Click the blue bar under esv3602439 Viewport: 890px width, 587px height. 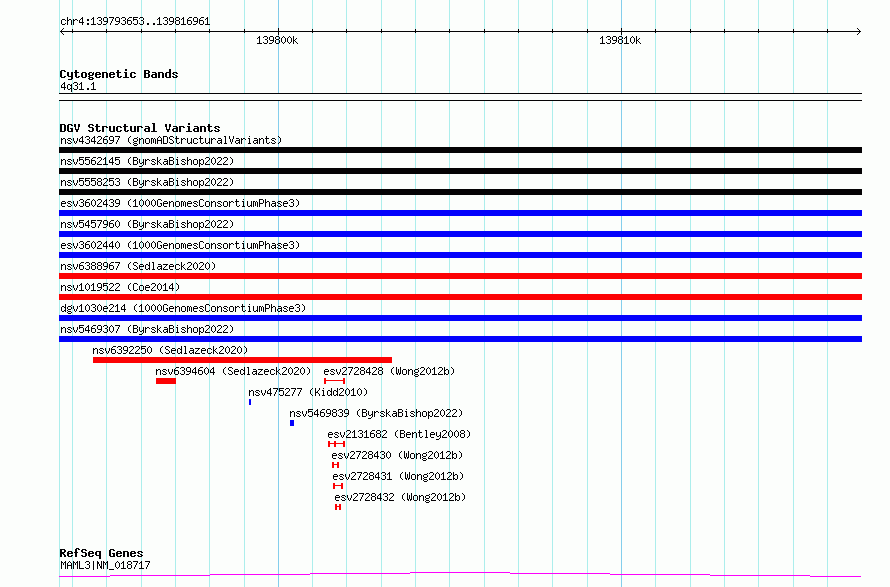[x=460, y=213]
